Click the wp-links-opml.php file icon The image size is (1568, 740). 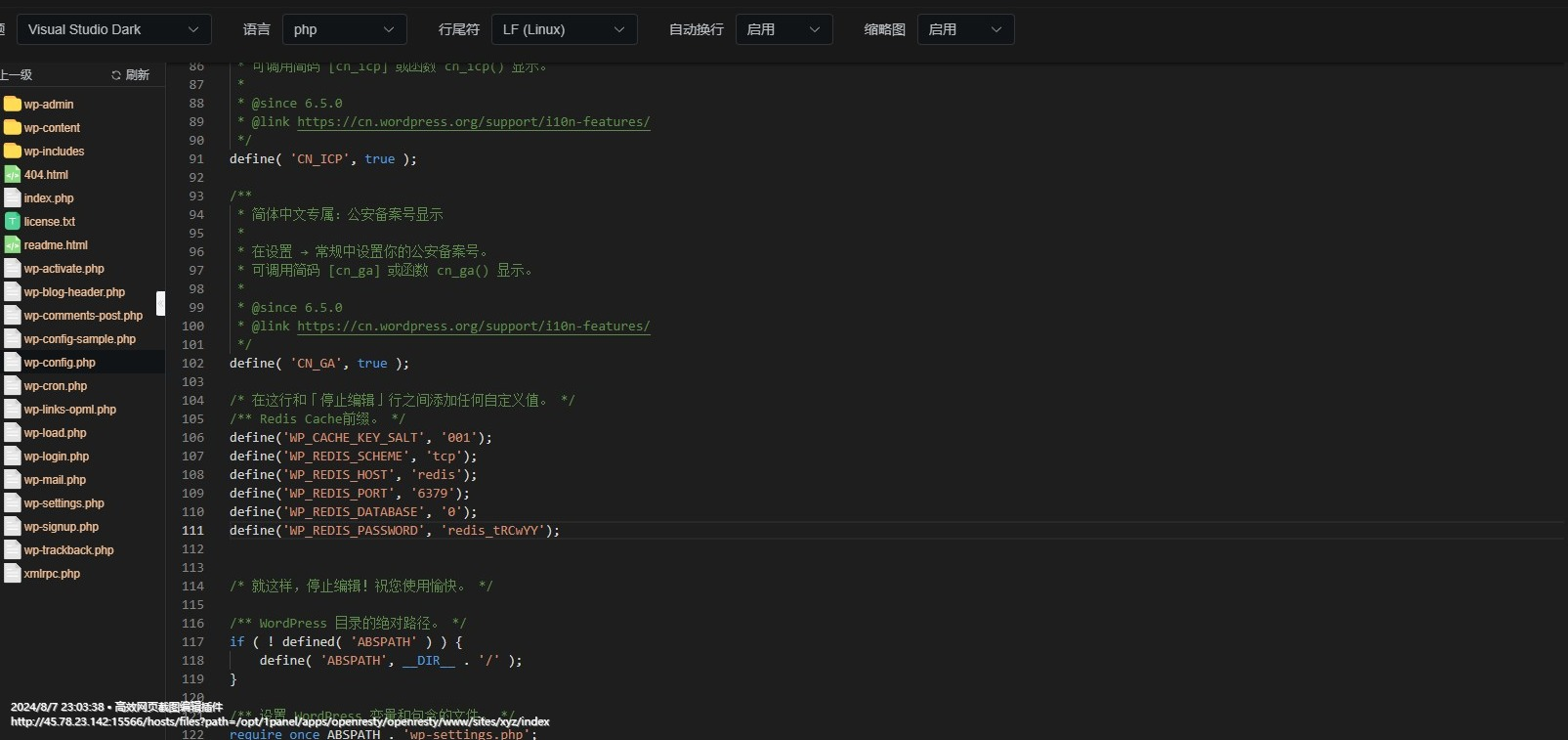[13, 409]
